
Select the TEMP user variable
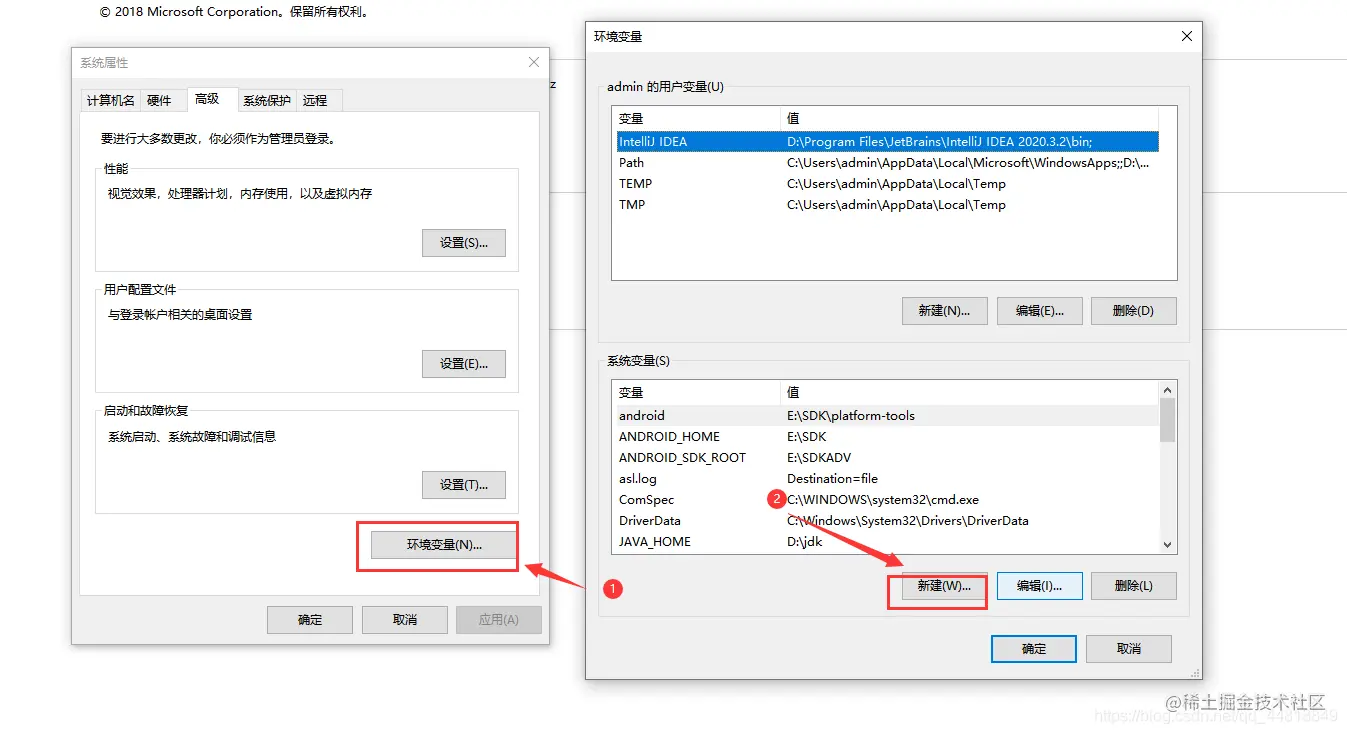click(x=887, y=184)
